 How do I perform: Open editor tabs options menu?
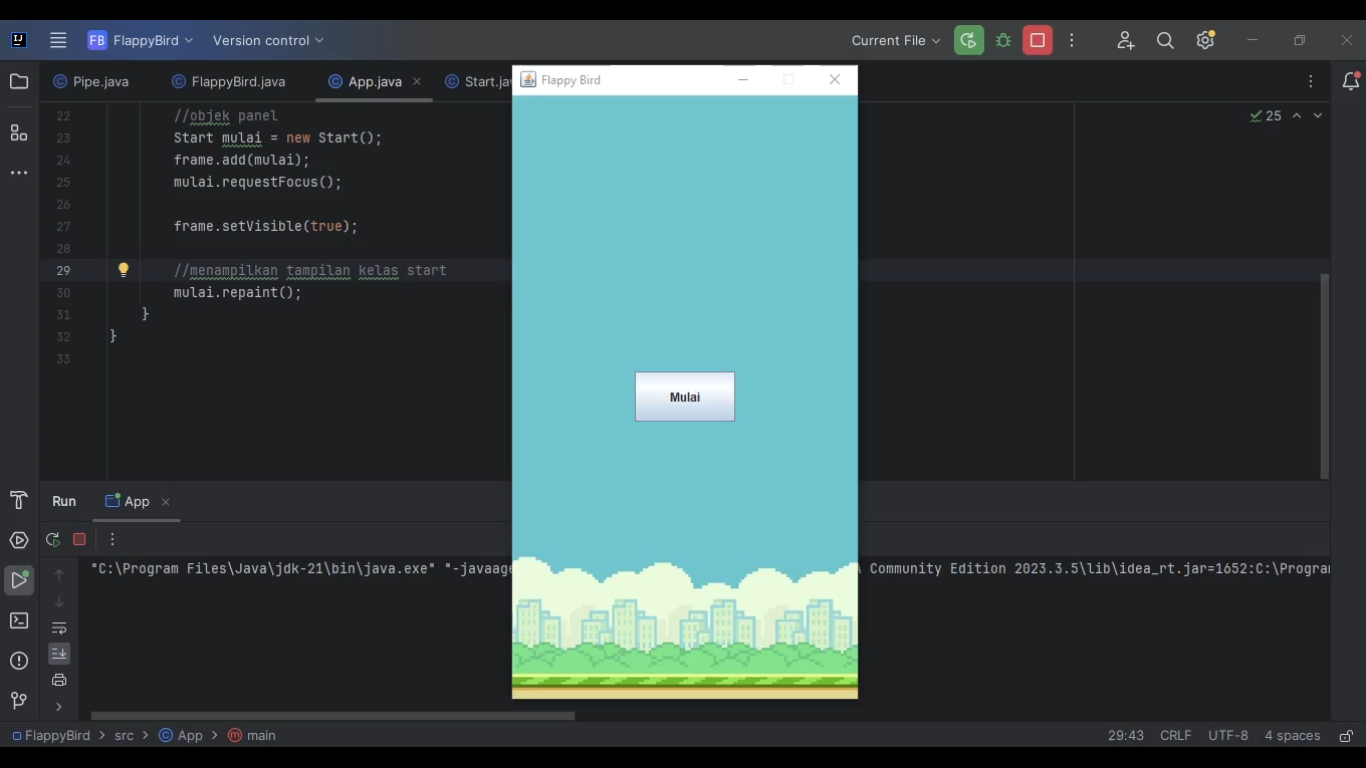coord(1311,82)
